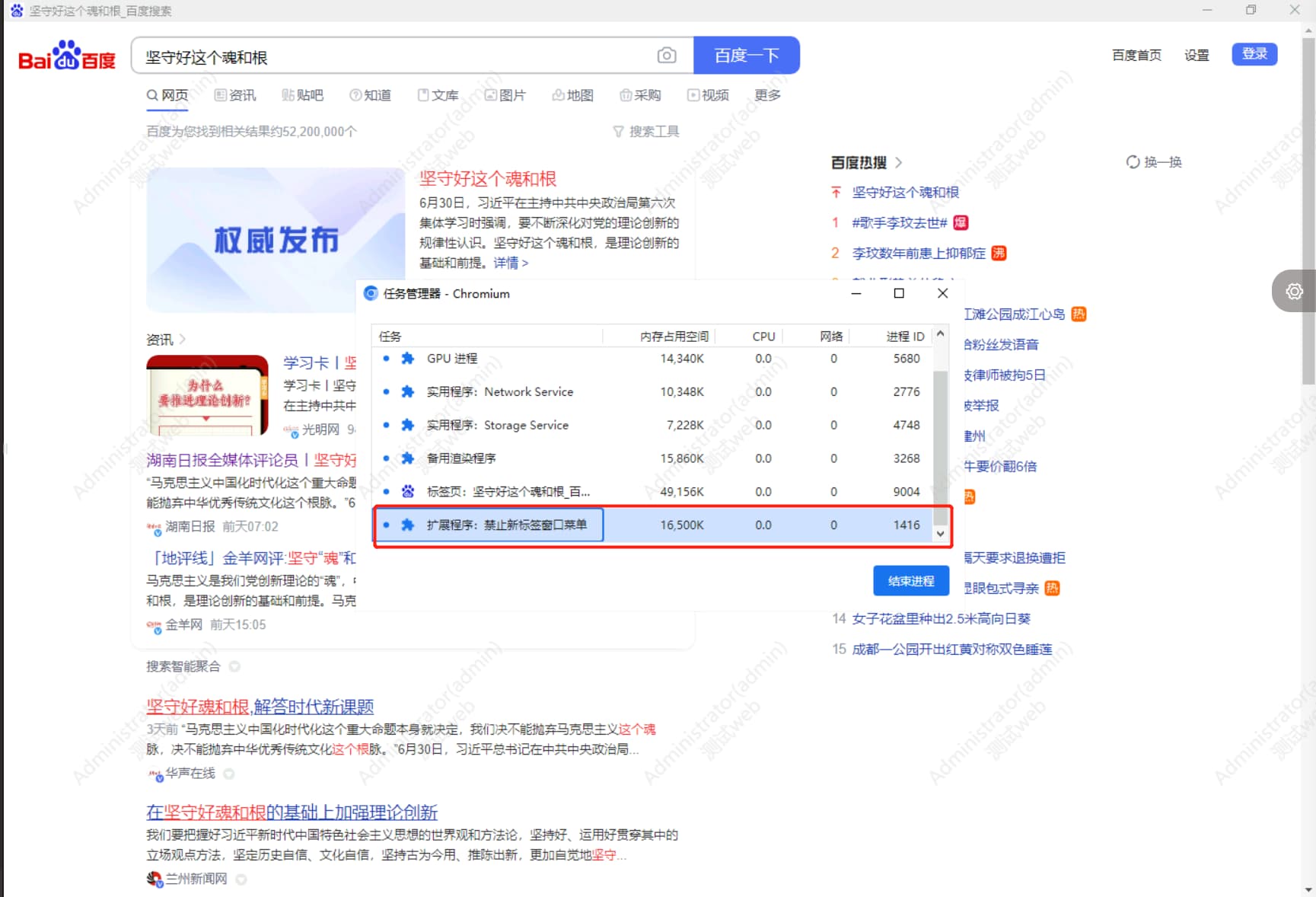
Task: Open result title 坚守好这个魂和根
Action: pos(488,179)
